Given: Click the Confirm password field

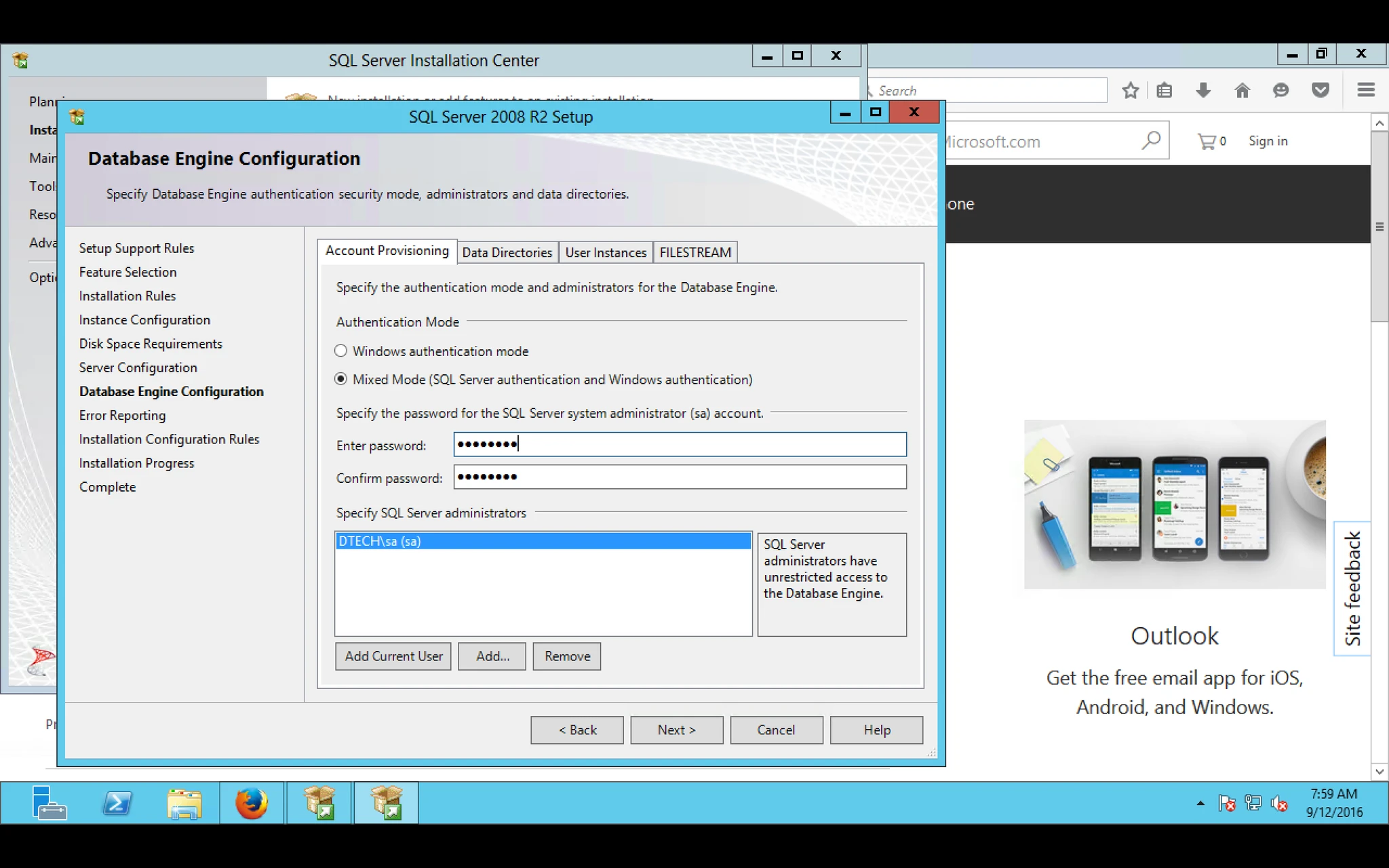Looking at the screenshot, I should (x=680, y=477).
